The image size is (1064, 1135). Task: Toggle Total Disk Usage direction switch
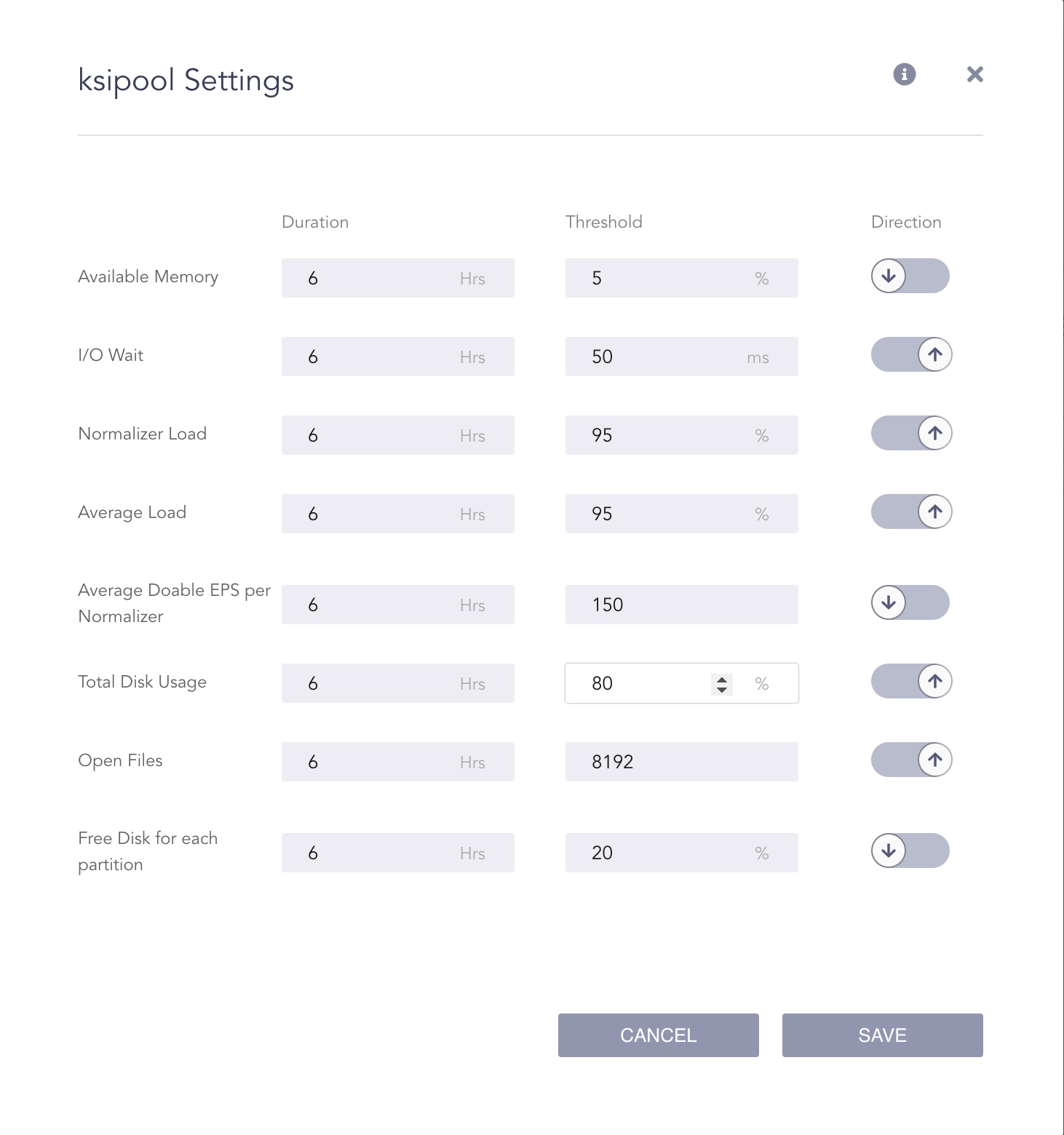coord(911,682)
